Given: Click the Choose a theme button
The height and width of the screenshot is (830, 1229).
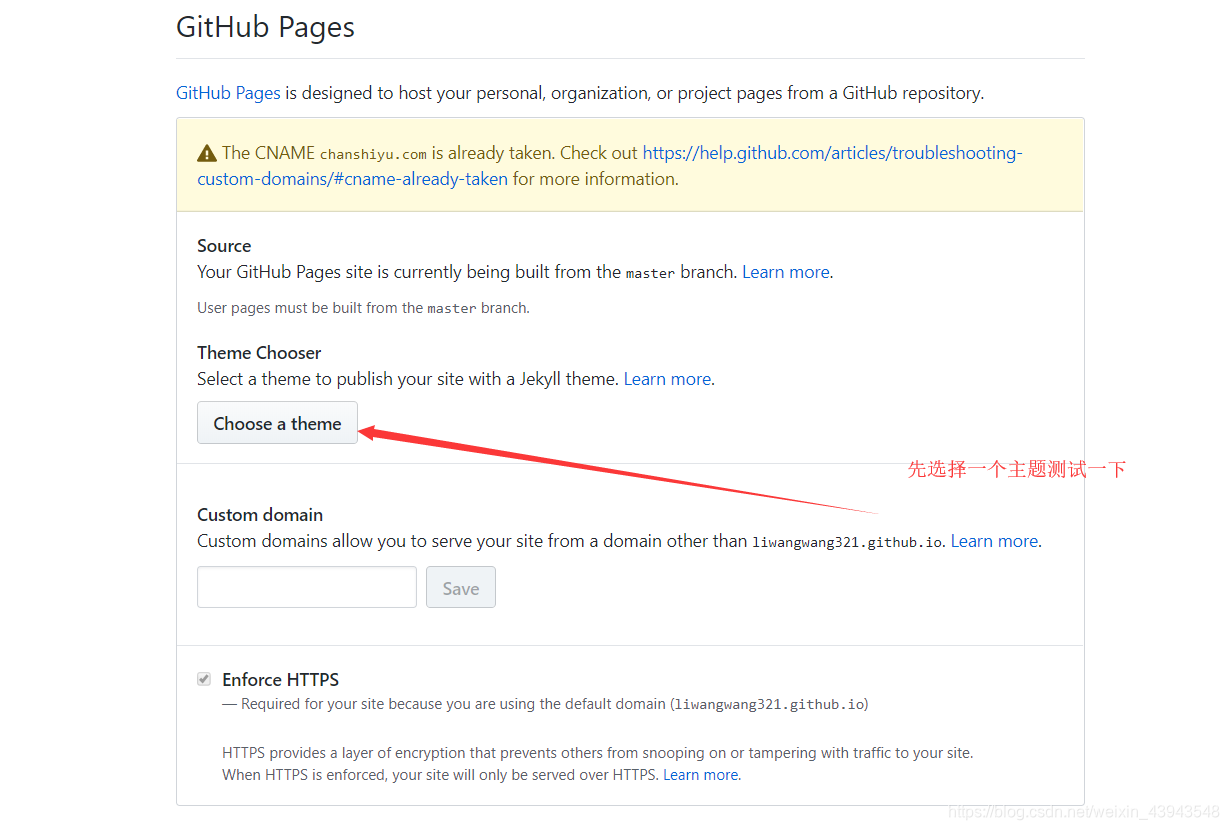Looking at the screenshot, I should [x=277, y=423].
